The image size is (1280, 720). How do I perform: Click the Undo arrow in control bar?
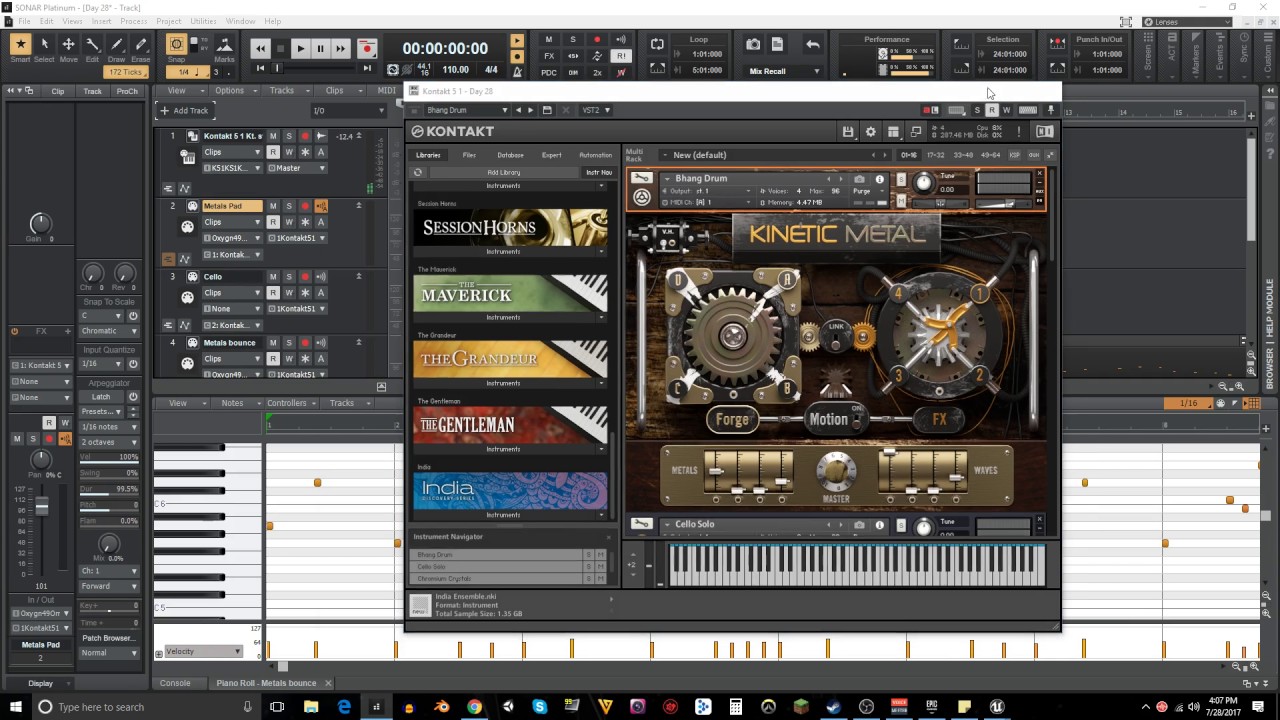pyautogui.click(x=813, y=44)
